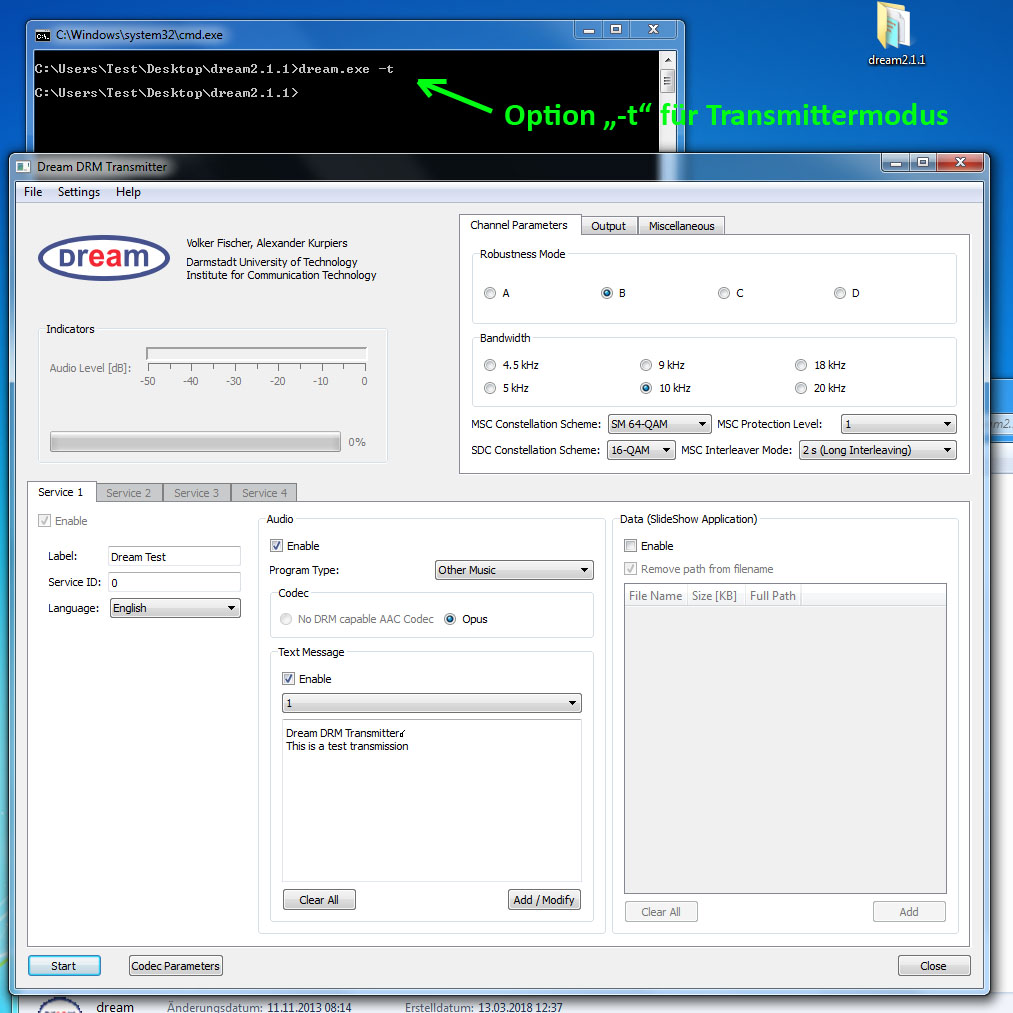This screenshot has width=1013, height=1013.
Task: Click the Label text field
Action: click(x=174, y=557)
